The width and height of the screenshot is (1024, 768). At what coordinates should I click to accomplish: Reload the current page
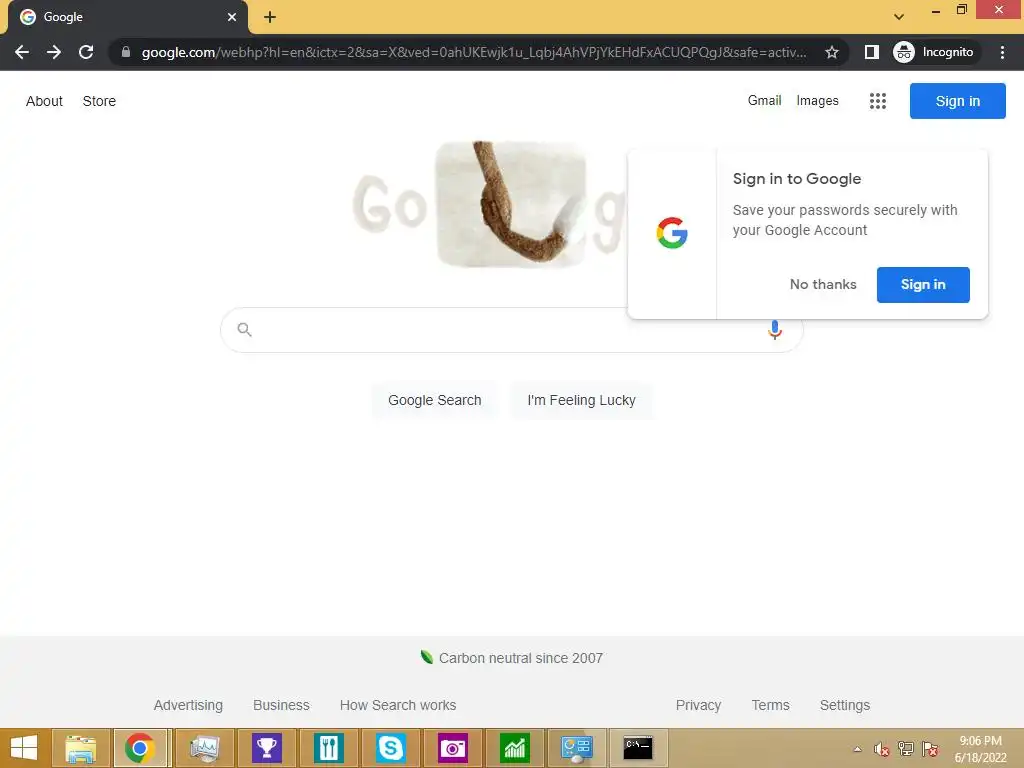86,52
